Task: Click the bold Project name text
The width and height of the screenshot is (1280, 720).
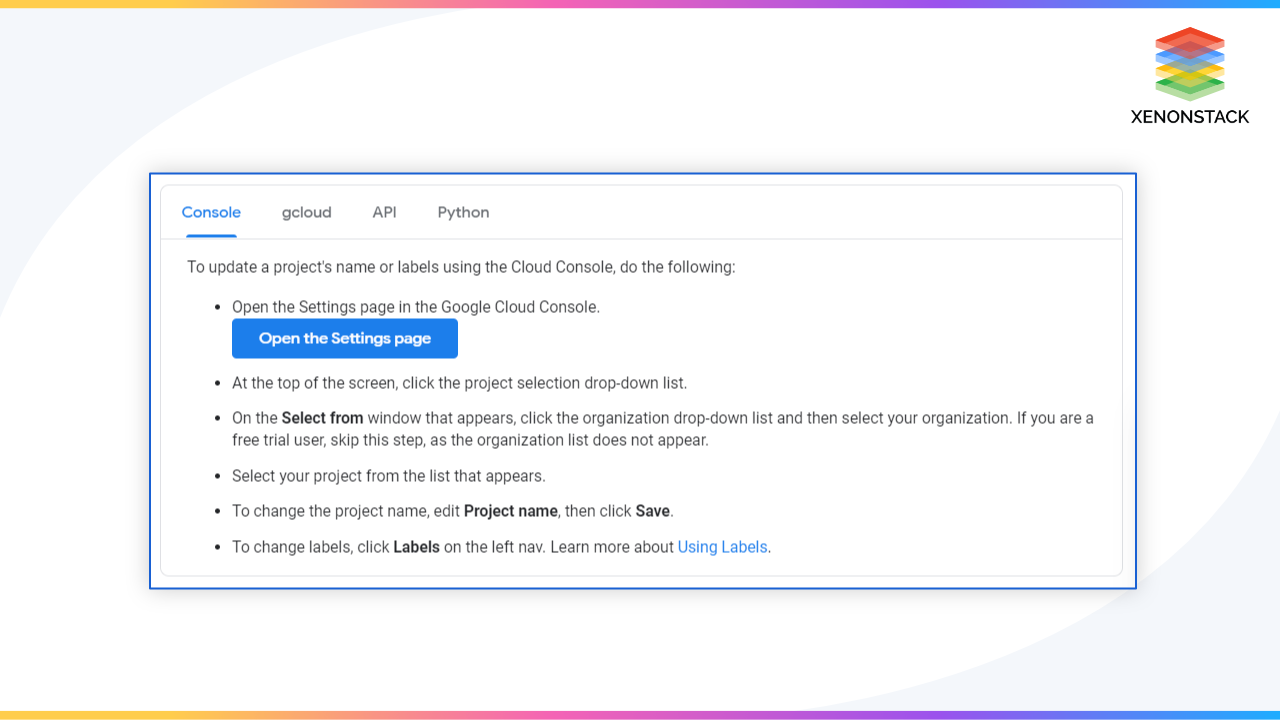Action: point(511,511)
